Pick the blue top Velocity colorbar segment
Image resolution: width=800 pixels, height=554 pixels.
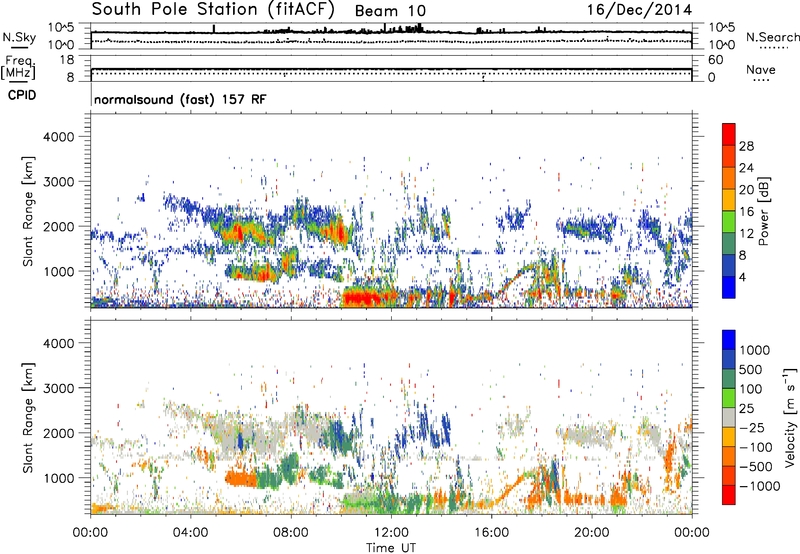pyautogui.click(x=729, y=340)
